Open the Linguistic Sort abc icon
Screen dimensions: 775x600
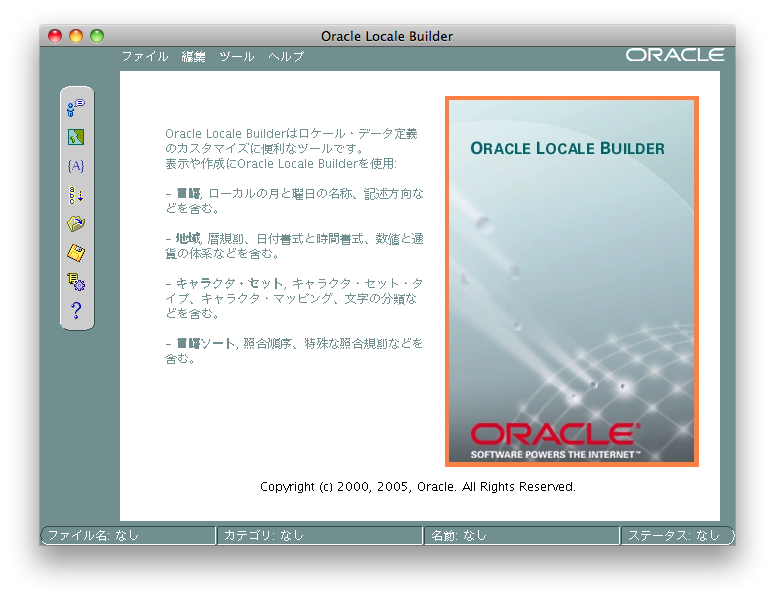click(76, 195)
